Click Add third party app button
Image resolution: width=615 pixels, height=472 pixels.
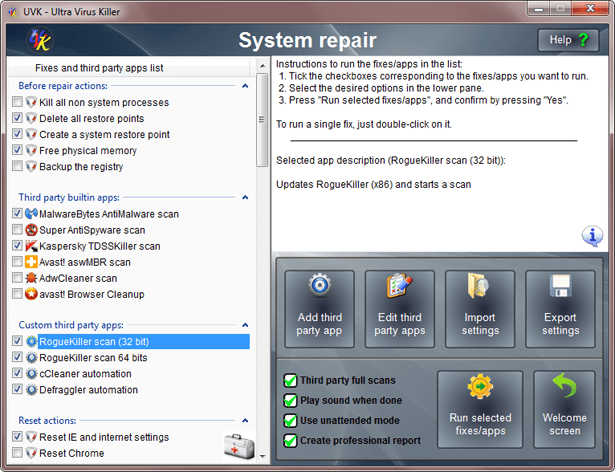319,309
